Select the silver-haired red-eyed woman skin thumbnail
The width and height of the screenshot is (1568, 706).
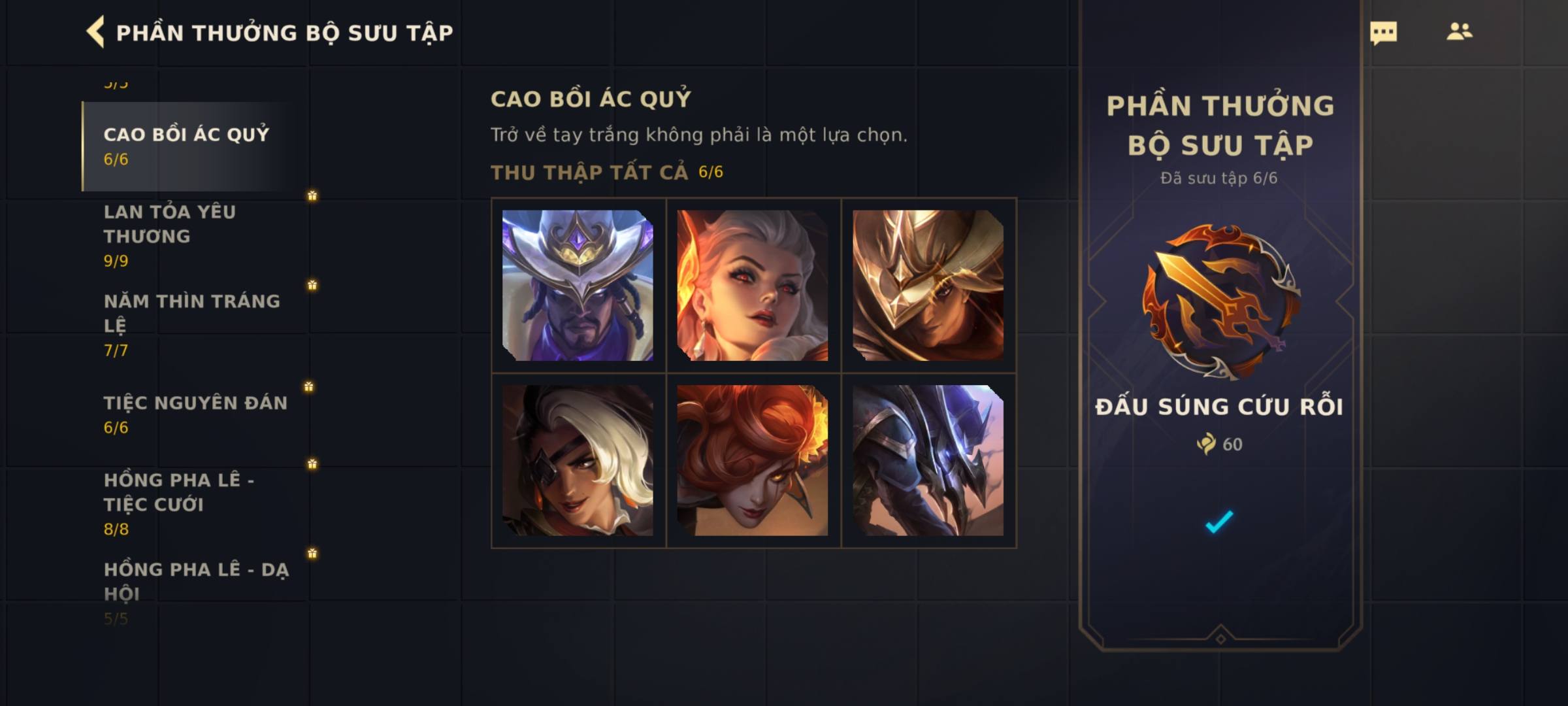753,285
